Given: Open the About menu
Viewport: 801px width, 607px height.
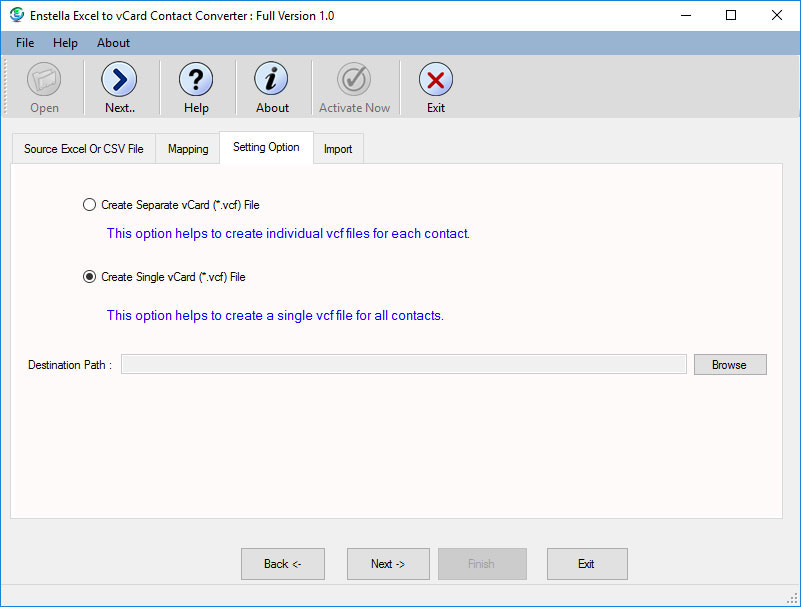Looking at the screenshot, I should (113, 43).
